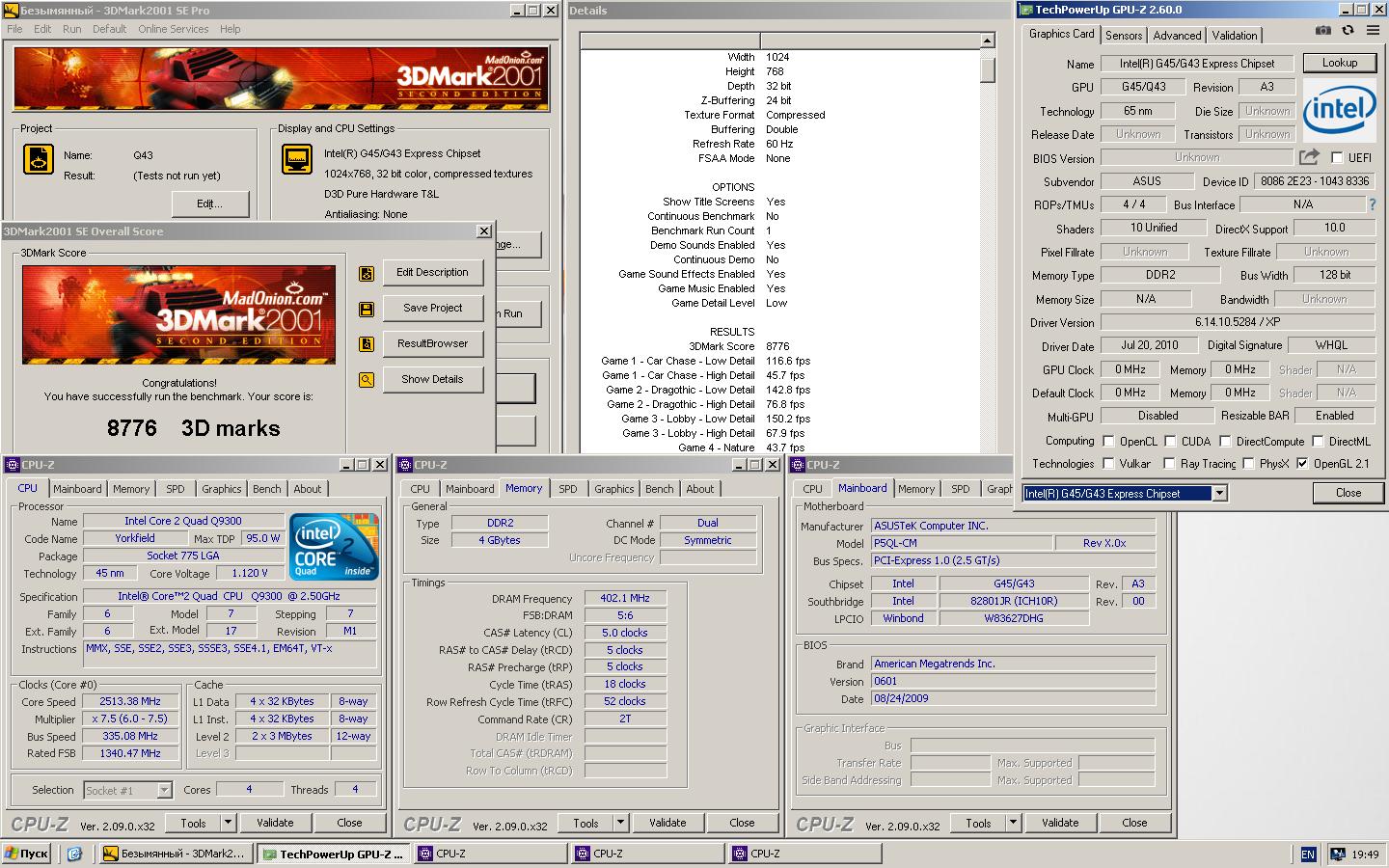
Task: Open the Online Services menu
Action: [173, 29]
